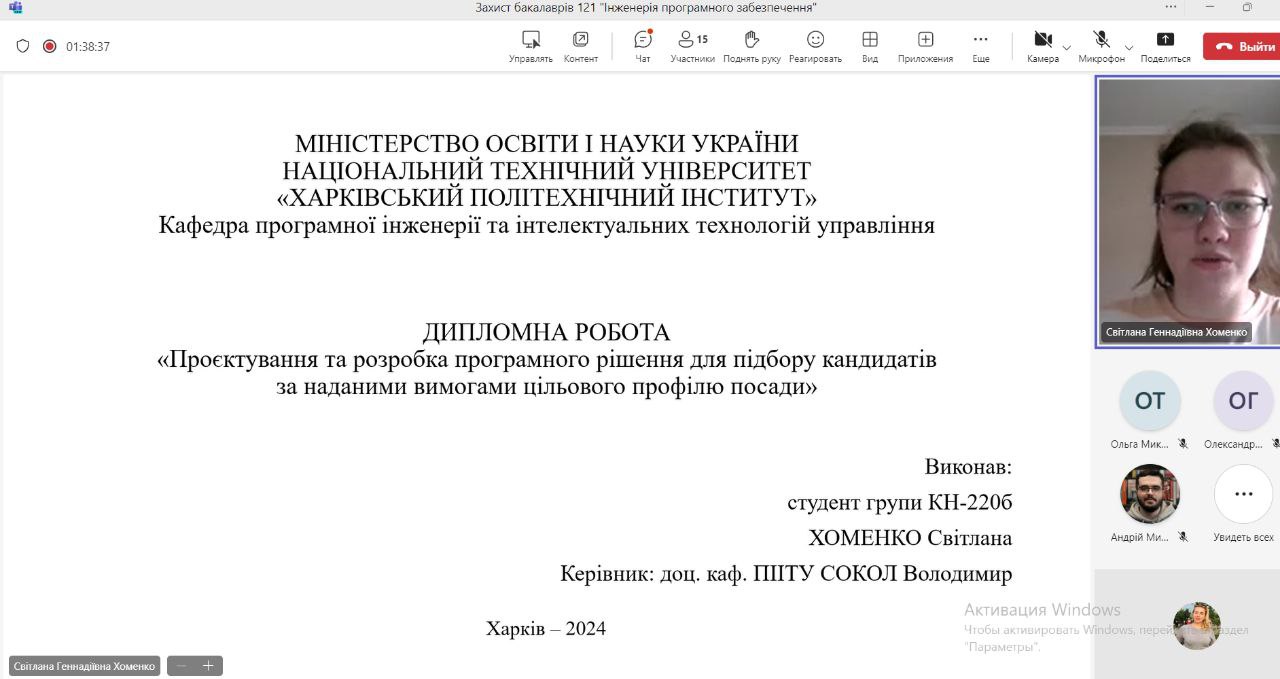This screenshot has width=1280, height=679.
Task: Open the reactions menu
Action: pos(815,45)
